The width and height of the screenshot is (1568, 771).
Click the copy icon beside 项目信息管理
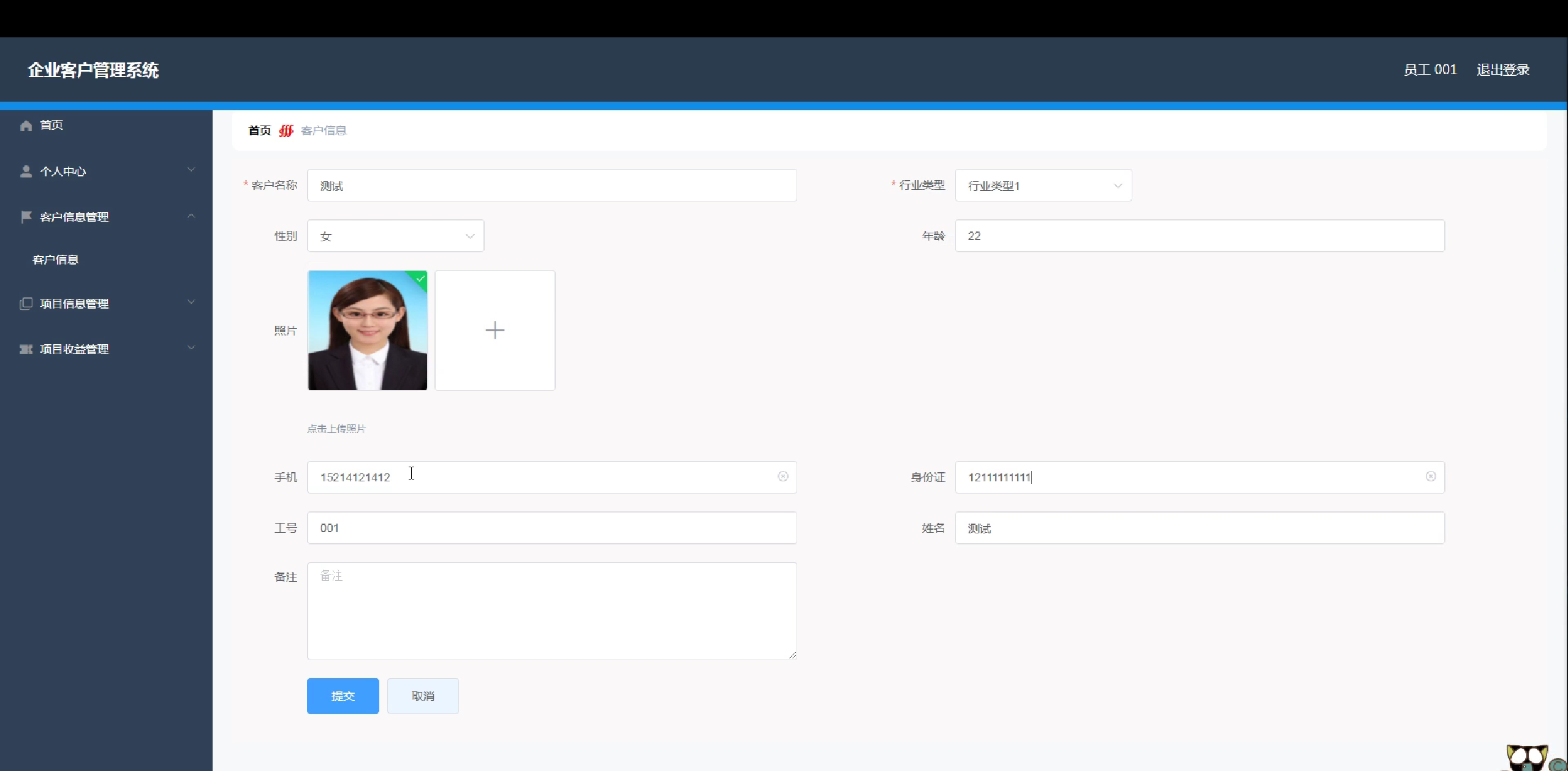[26, 304]
